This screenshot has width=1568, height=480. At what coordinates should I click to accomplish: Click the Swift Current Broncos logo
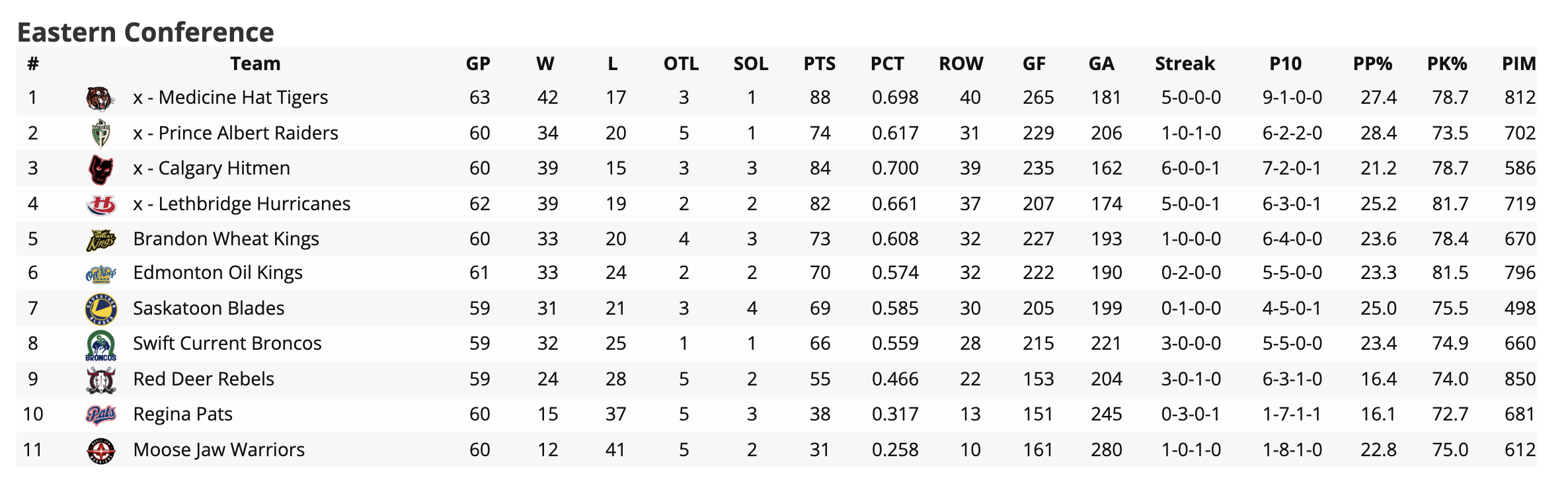click(100, 344)
